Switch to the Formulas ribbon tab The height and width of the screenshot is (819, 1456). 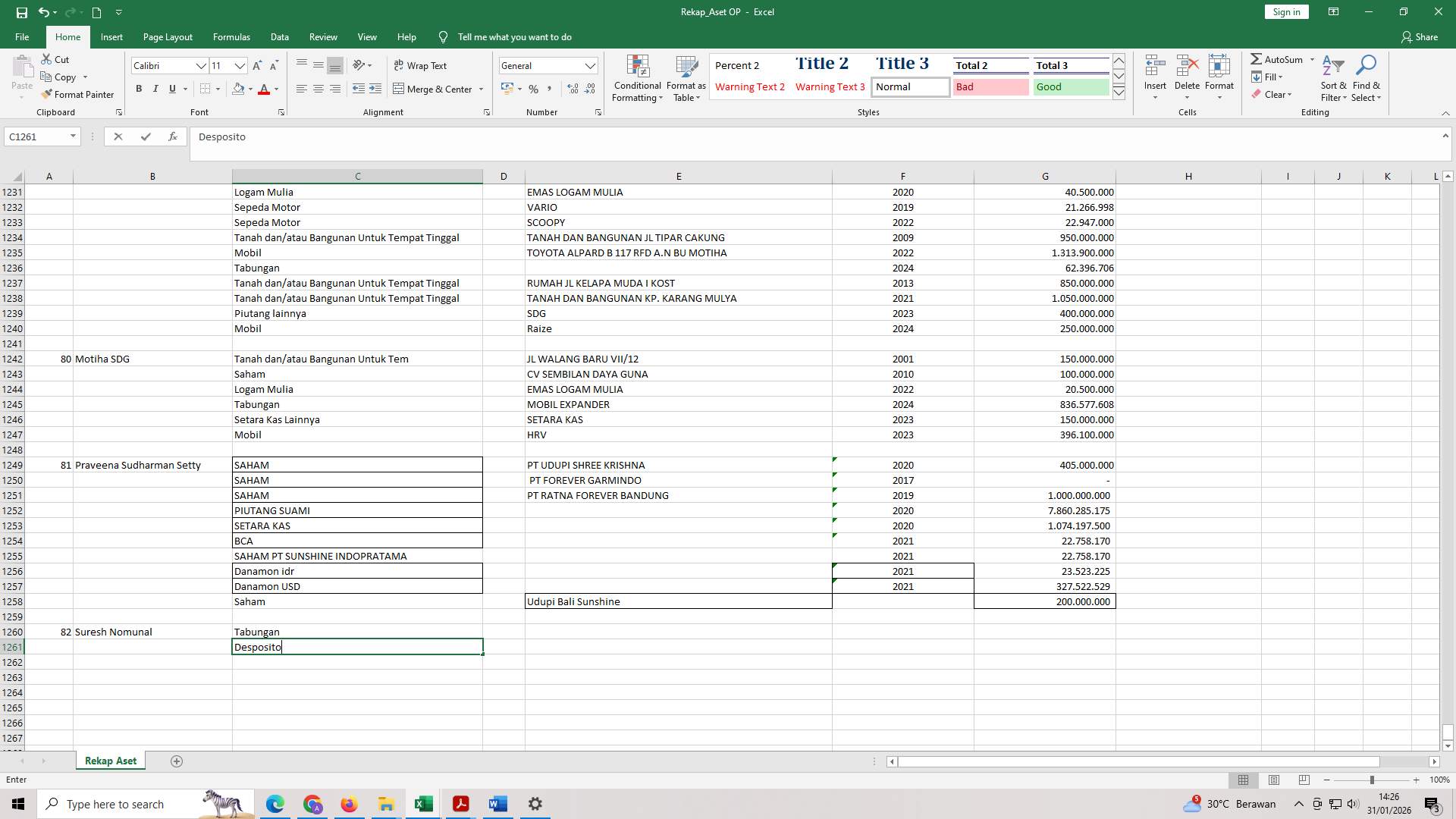point(231,36)
